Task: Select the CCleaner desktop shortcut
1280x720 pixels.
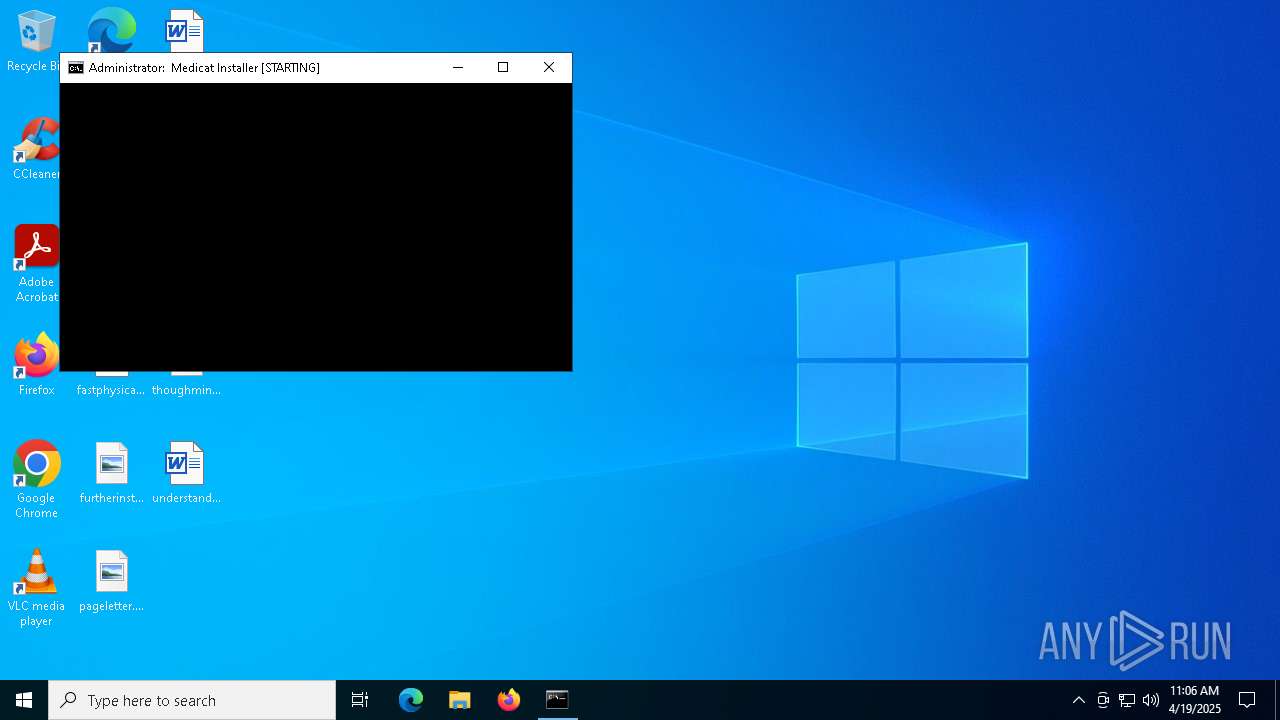Action: pyautogui.click(x=36, y=149)
